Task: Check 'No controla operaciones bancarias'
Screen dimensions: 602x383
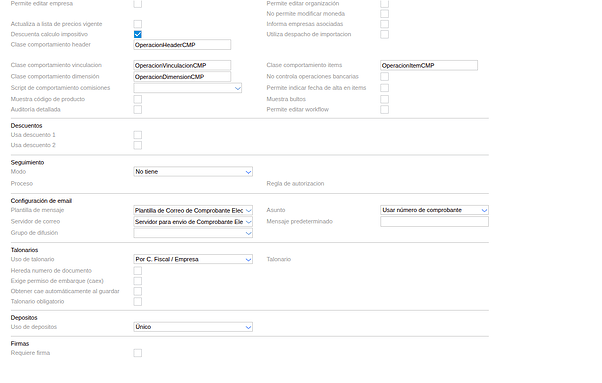Action: [x=384, y=76]
